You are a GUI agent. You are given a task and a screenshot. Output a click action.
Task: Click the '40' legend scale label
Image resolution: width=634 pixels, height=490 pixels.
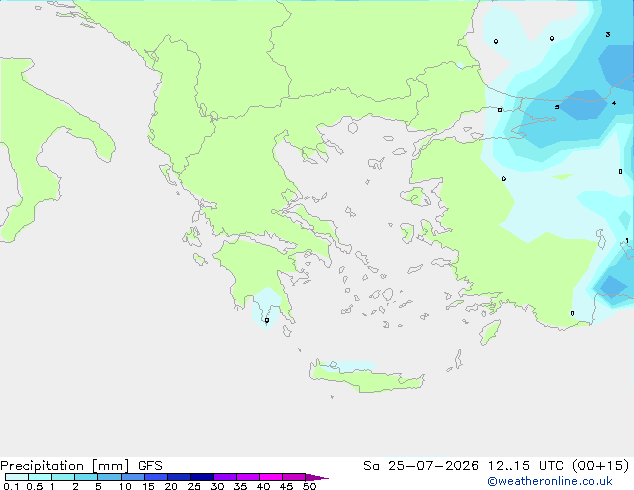pyautogui.click(x=263, y=486)
